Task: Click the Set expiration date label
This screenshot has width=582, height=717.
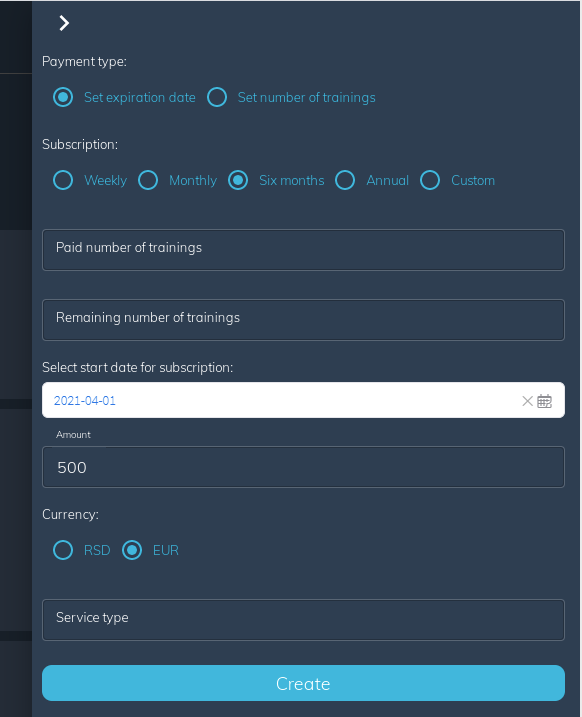Action: click(140, 97)
